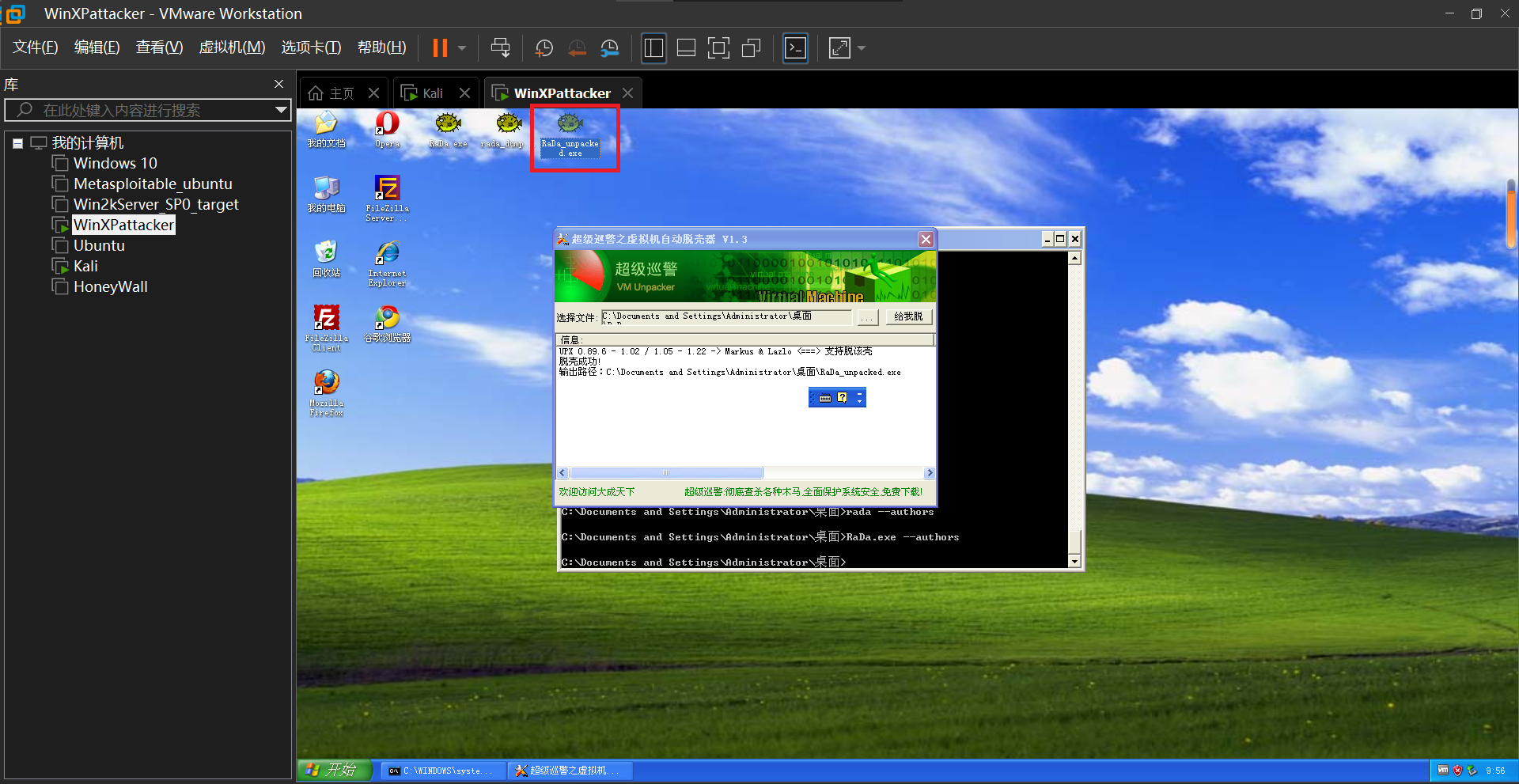The width and height of the screenshot is (1519, 784).
Task: Click the stretch guest display icon
Action: 839,48
